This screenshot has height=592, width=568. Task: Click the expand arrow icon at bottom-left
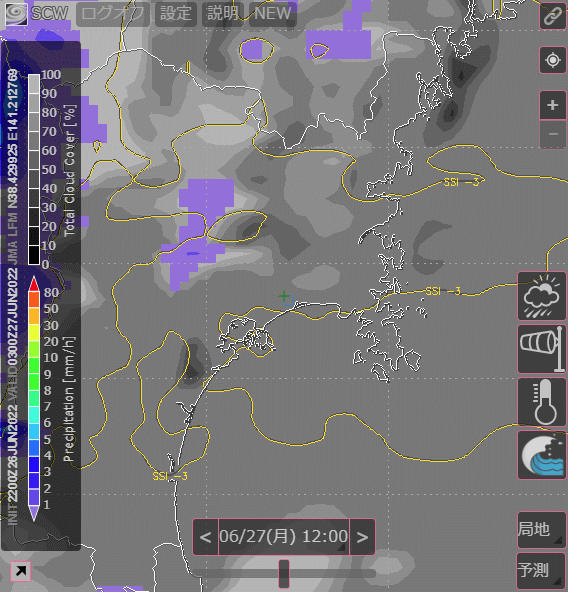[x=20, y=571]
